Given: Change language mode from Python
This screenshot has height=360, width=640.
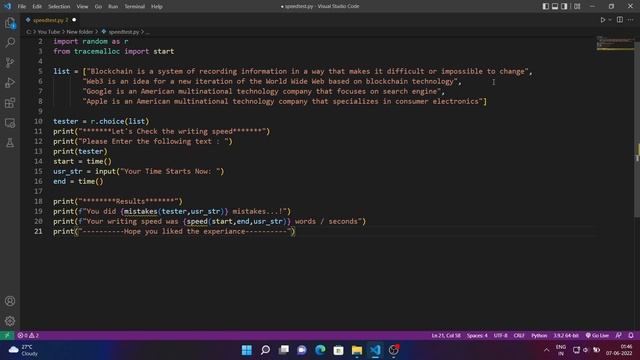Looking at the screenshot, I should coord(539,336).
